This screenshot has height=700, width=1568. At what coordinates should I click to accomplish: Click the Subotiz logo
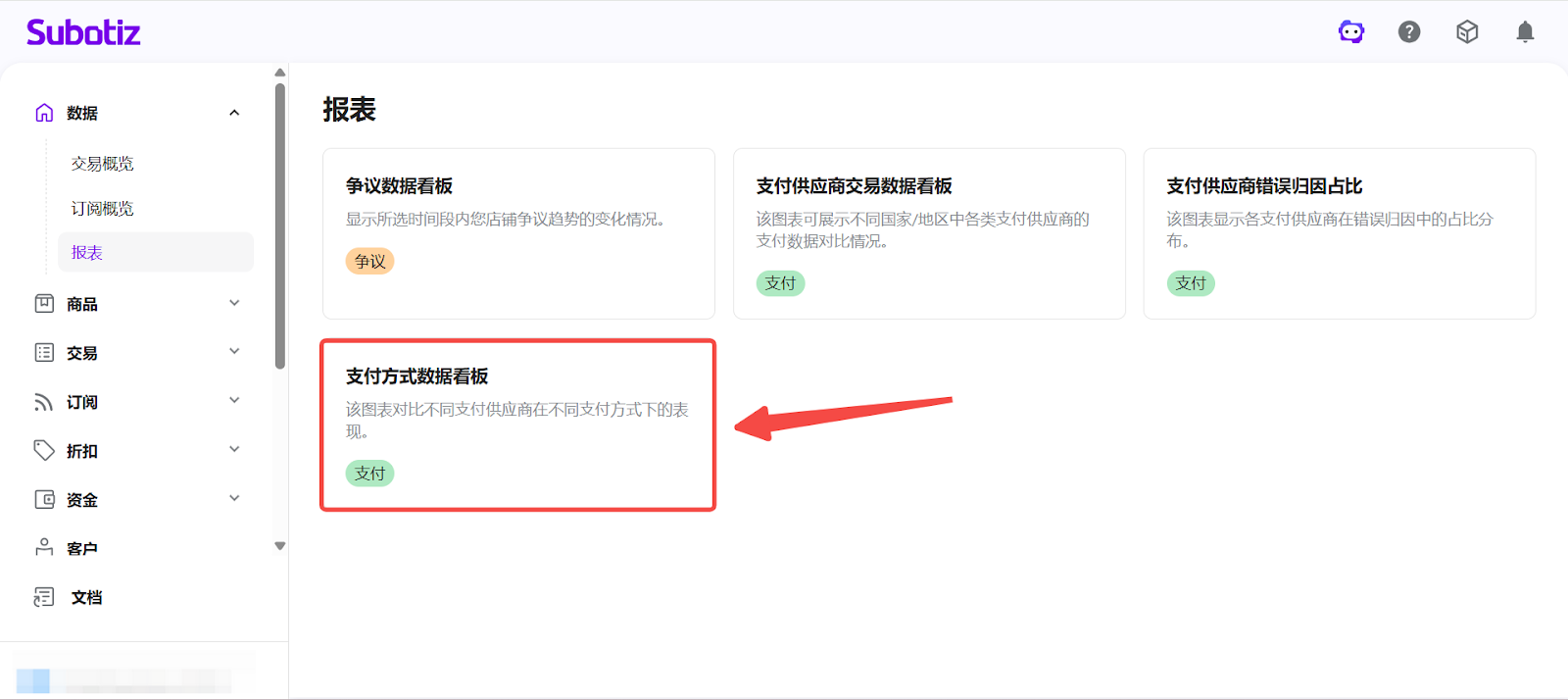(x=83, y=32)
